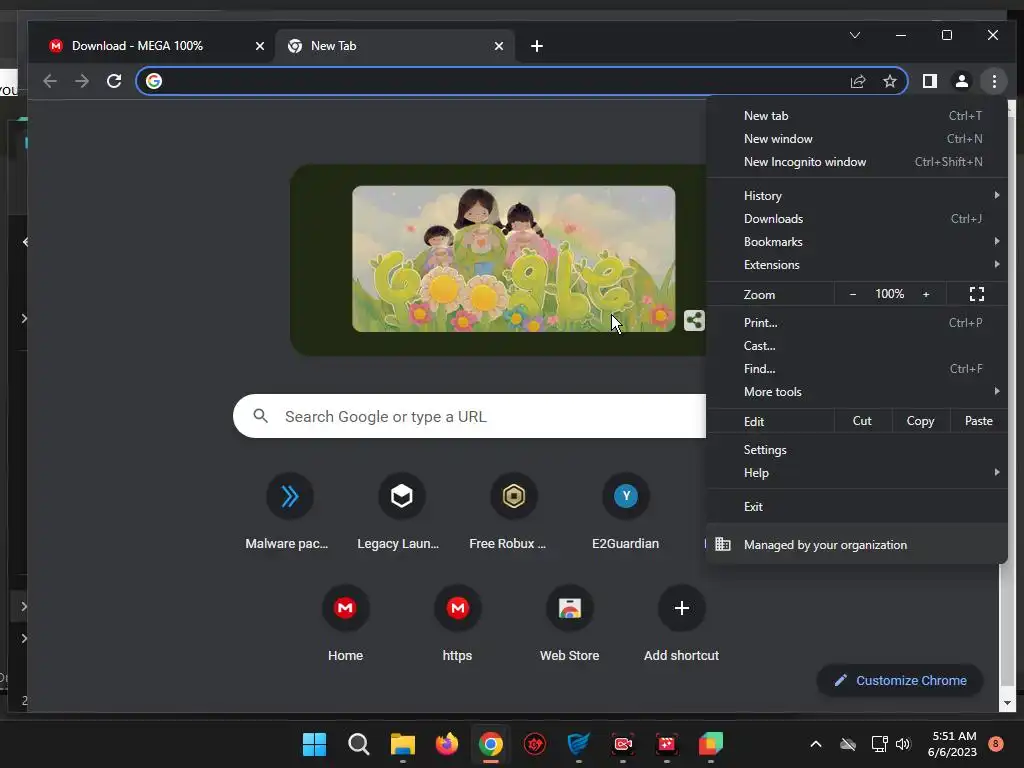Choose Find... from the menu
Viewport: 1024px width, 768px height.
(857, 368)
